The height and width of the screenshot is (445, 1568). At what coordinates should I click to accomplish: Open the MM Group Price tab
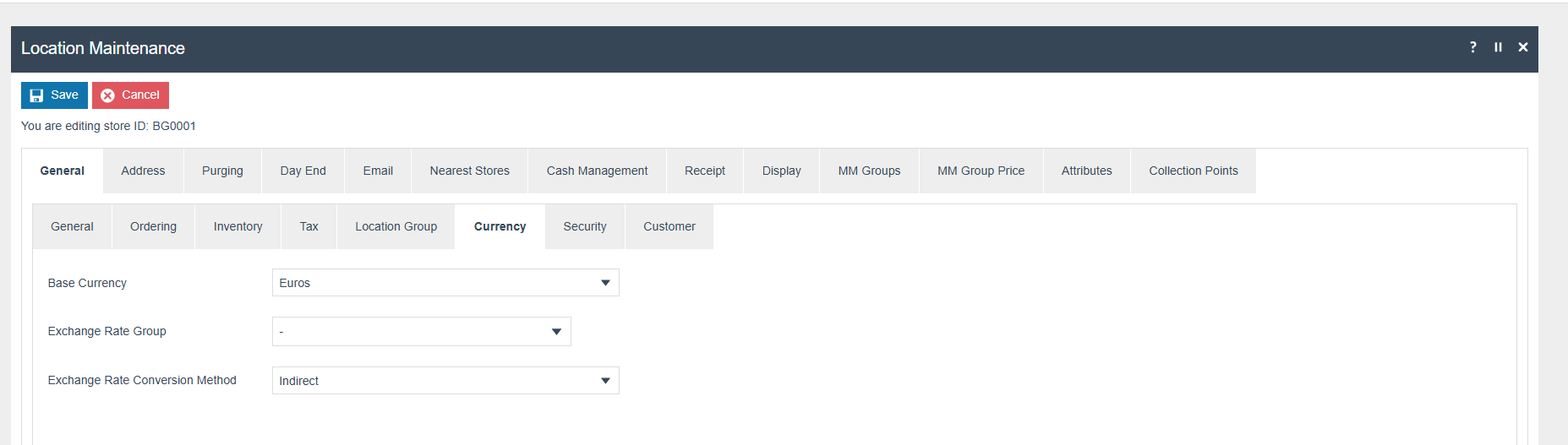click(x=981, y=171)
